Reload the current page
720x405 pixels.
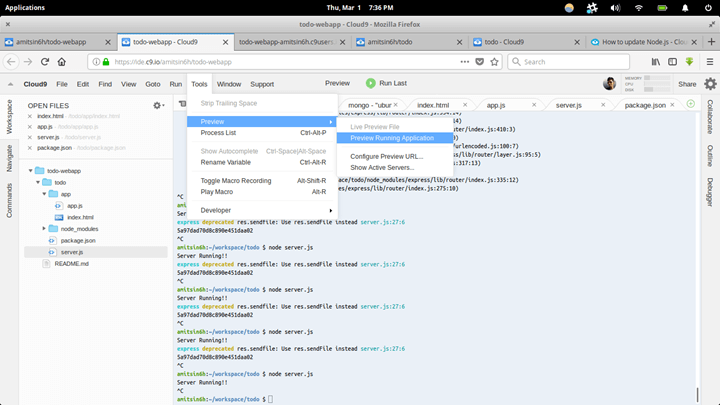tap(45, 62)
